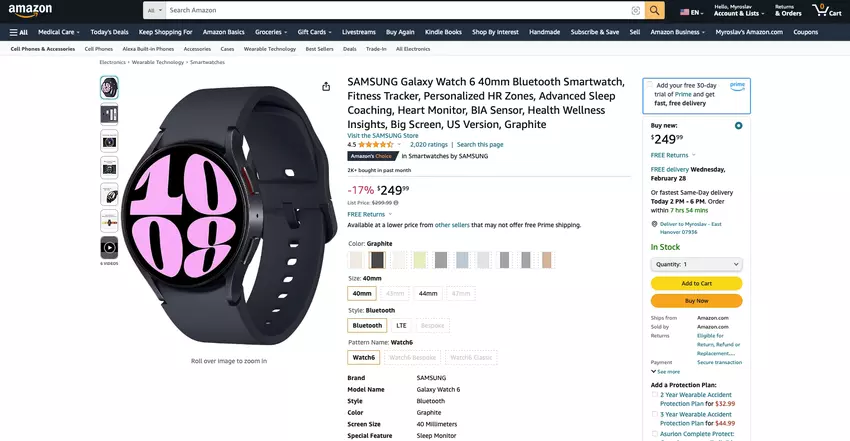Select the Buy new radio button

pyautogui.click(x=738, y=126)
